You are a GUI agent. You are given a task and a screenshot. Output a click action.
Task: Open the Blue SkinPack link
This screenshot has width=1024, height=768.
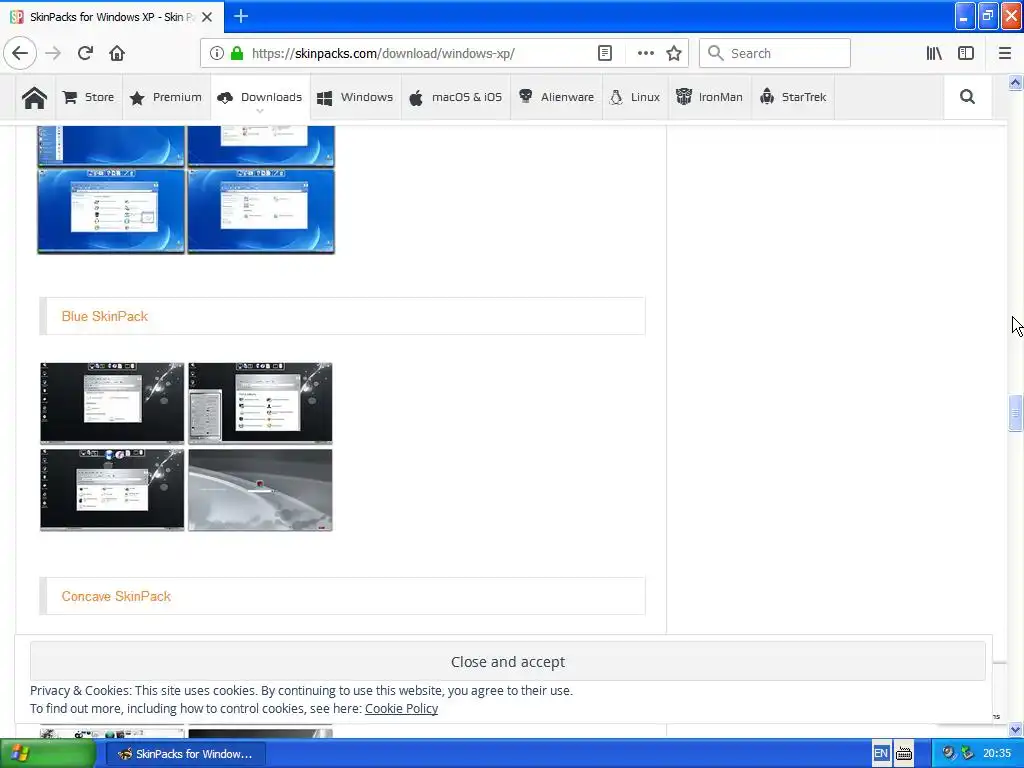pyautogui.click(x=104, y=316)
